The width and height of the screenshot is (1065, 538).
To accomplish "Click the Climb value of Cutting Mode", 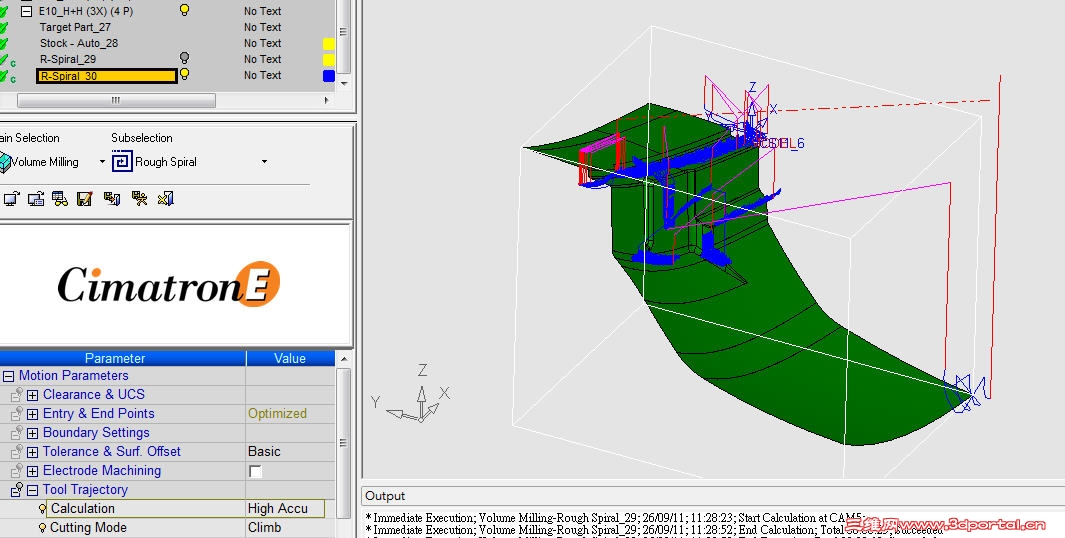I will [264, 527].
